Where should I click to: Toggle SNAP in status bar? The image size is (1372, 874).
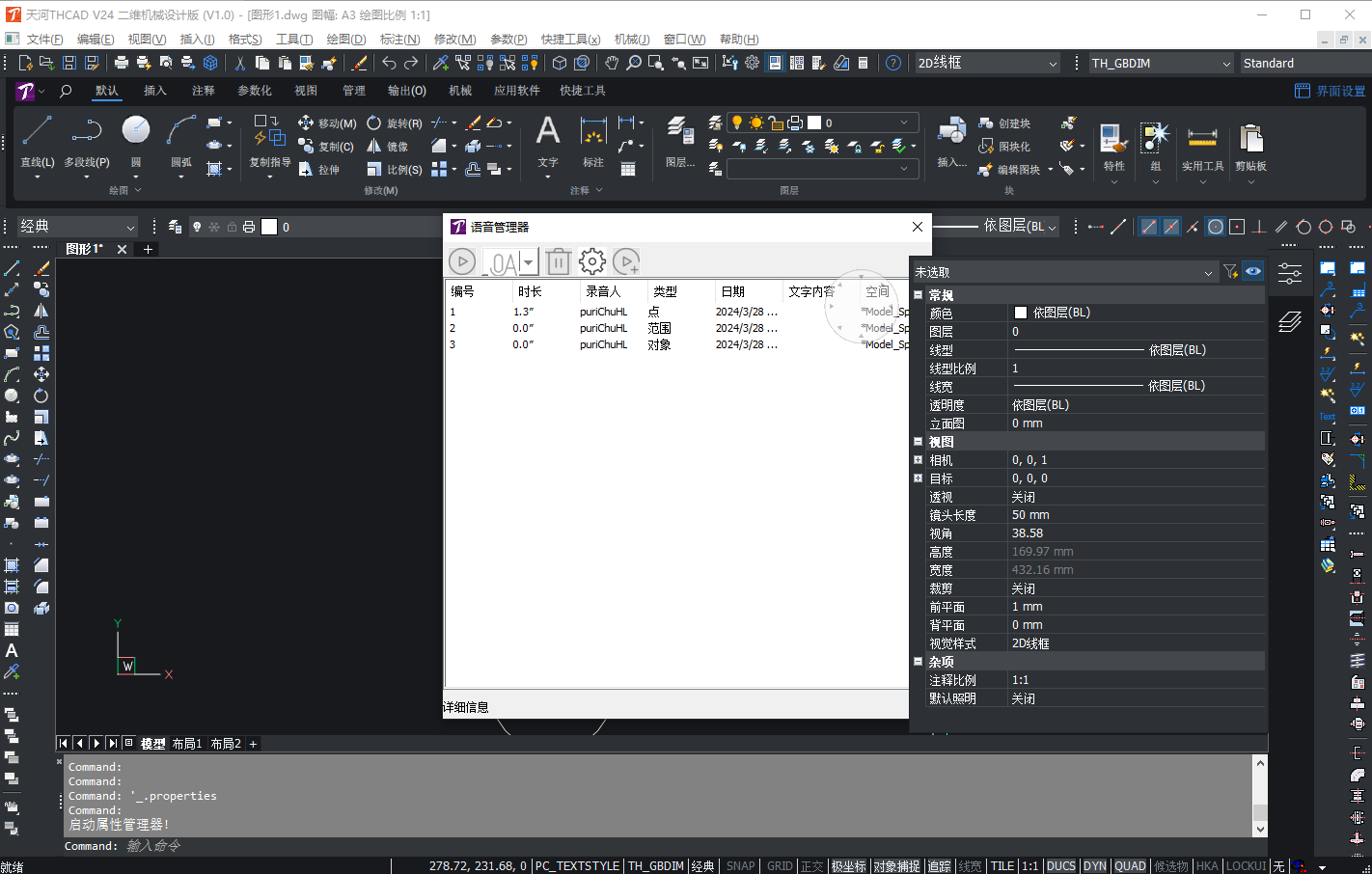[741, 866]
